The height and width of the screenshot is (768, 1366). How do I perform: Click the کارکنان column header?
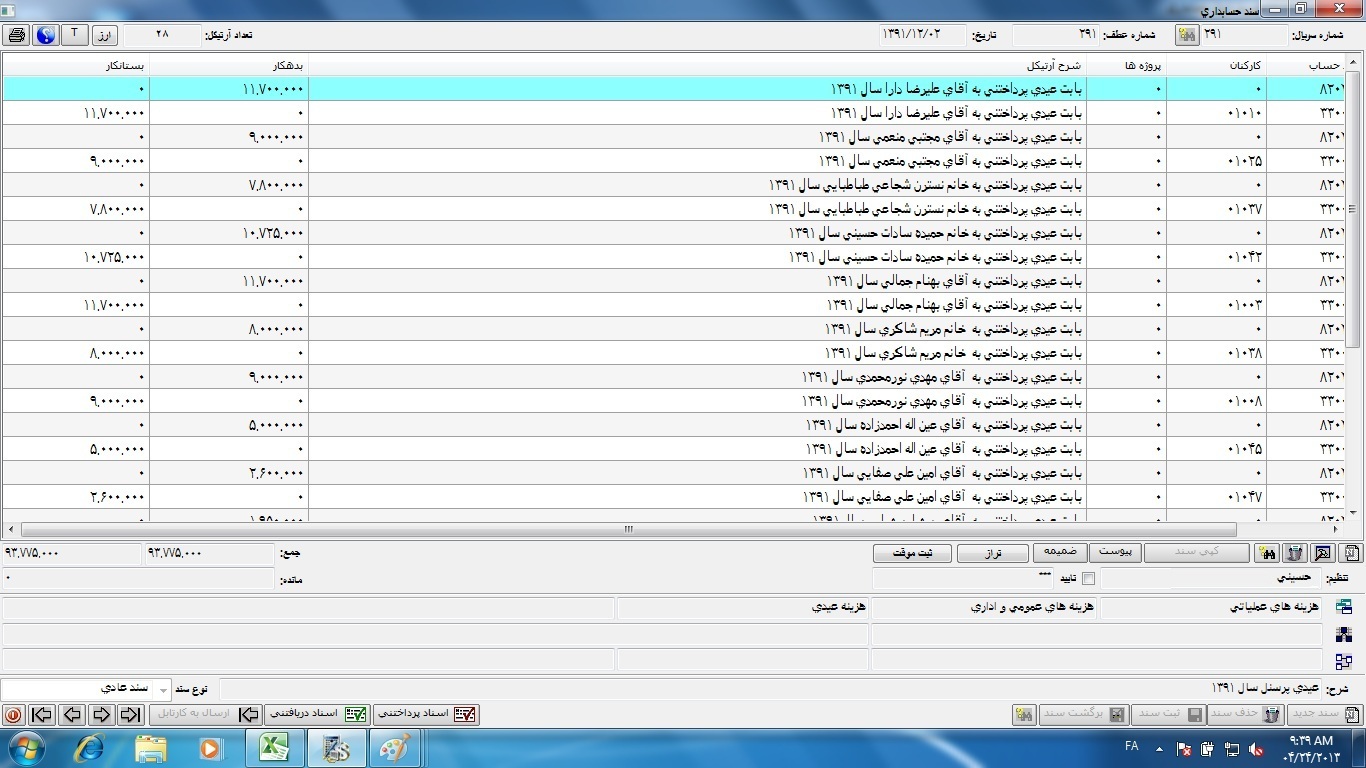pos(1216,65)
